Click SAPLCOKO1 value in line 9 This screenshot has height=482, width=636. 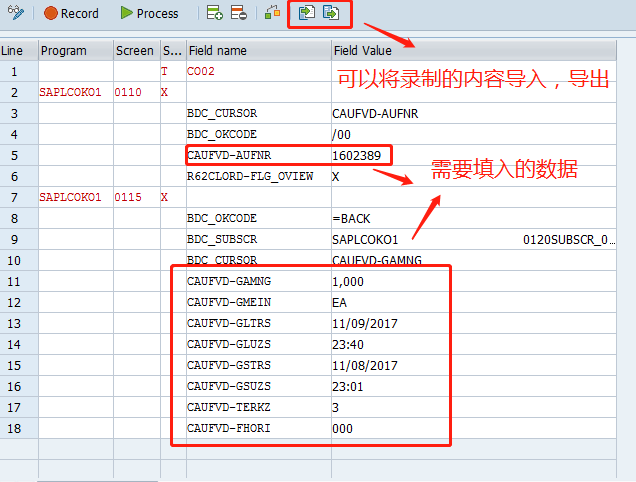[365, 240]
